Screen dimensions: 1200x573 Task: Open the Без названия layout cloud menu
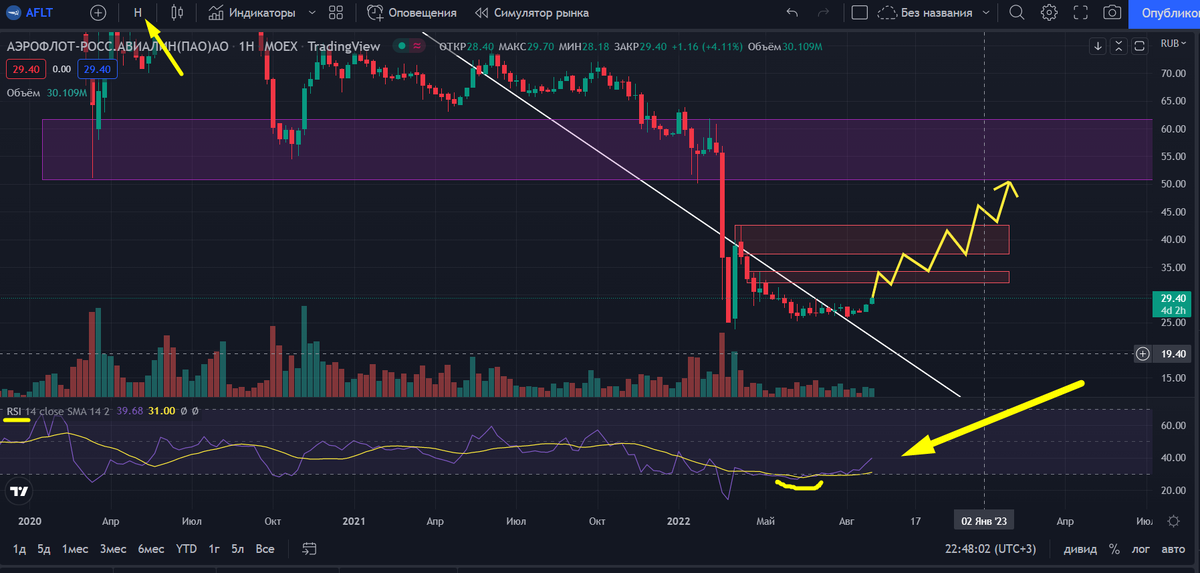(x=924, y=13)
